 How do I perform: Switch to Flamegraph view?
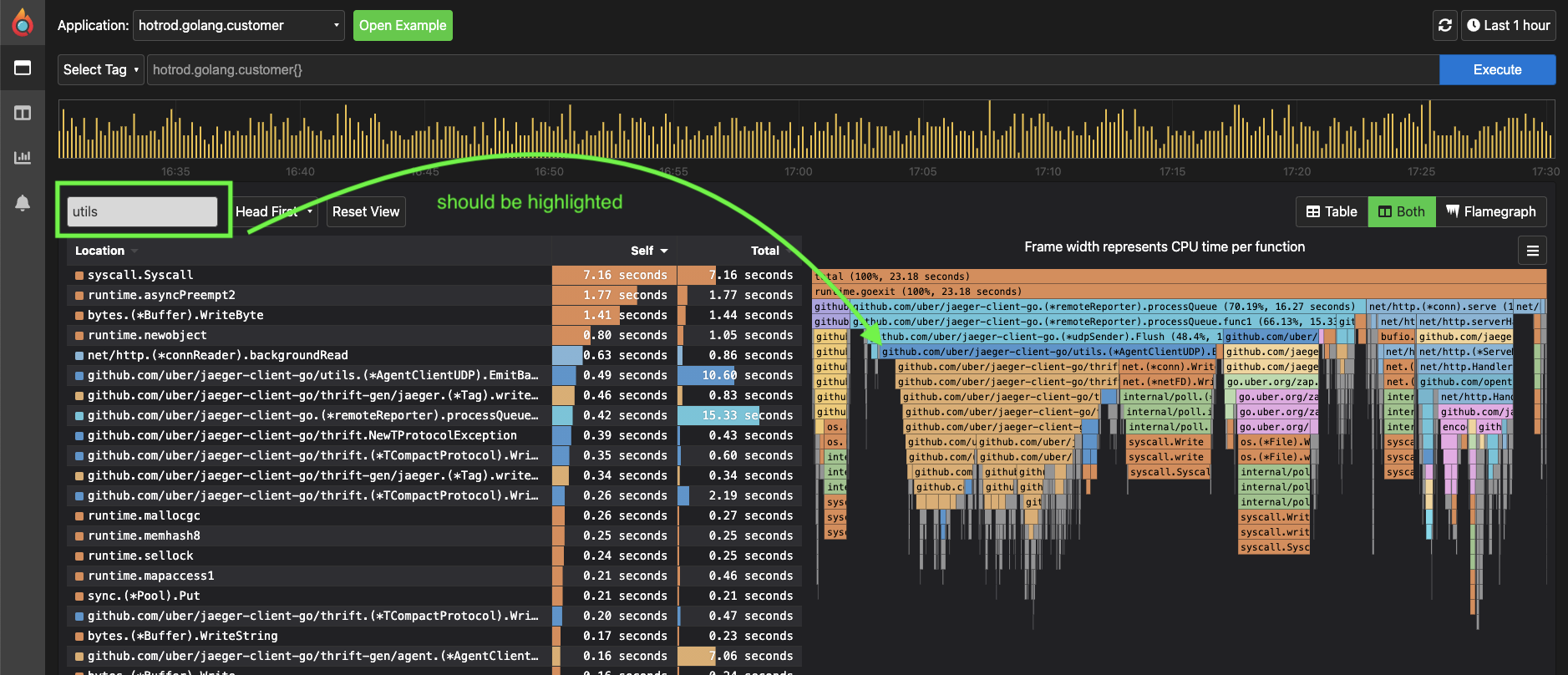coord(1491,211)
